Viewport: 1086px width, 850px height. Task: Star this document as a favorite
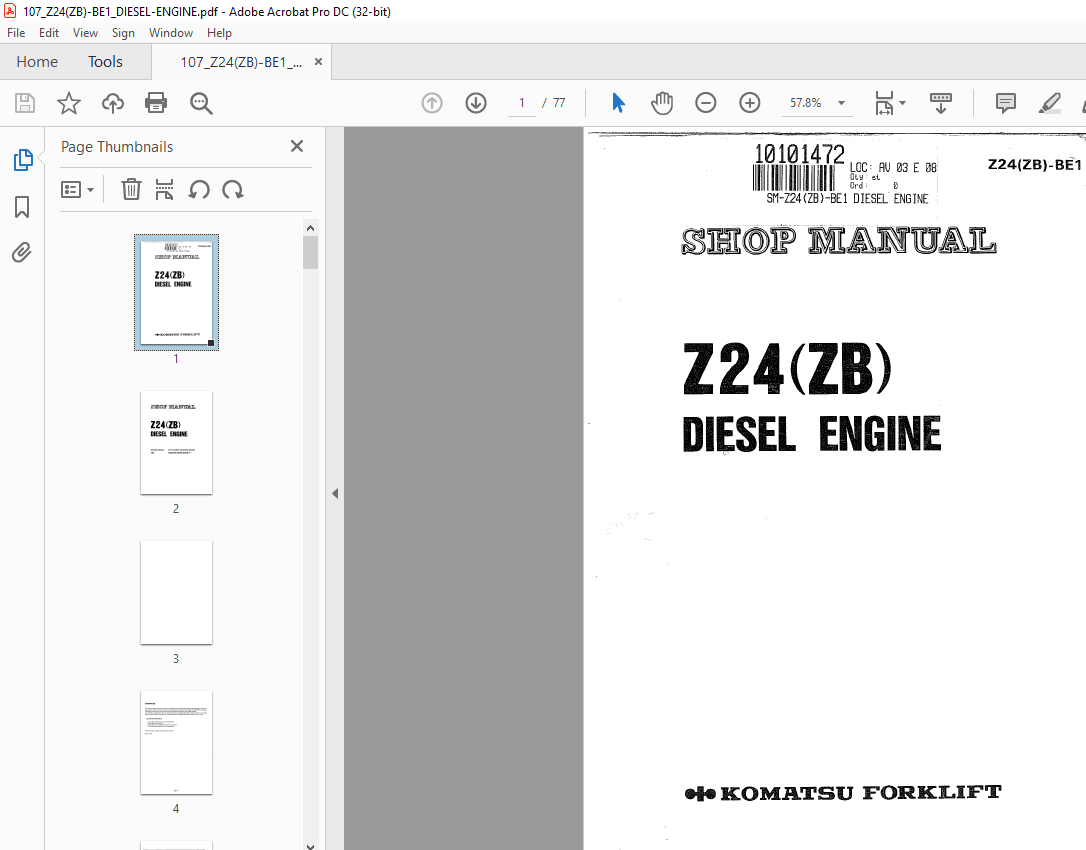pos(68,102)
